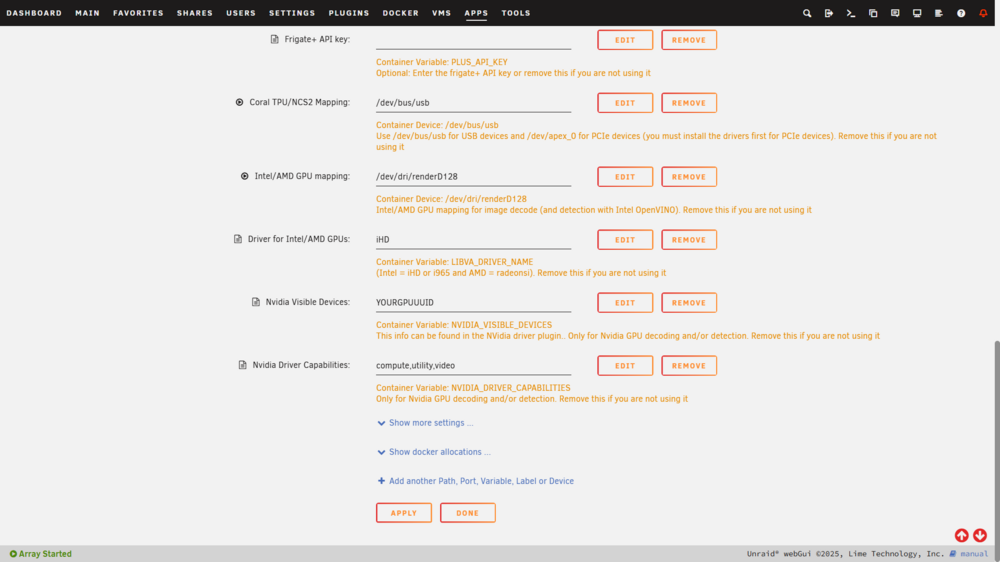
Task: Click the Container Variable: NVIDIA_DRIVER_CAPABILITIES text
Action: (x=473, y=388)
